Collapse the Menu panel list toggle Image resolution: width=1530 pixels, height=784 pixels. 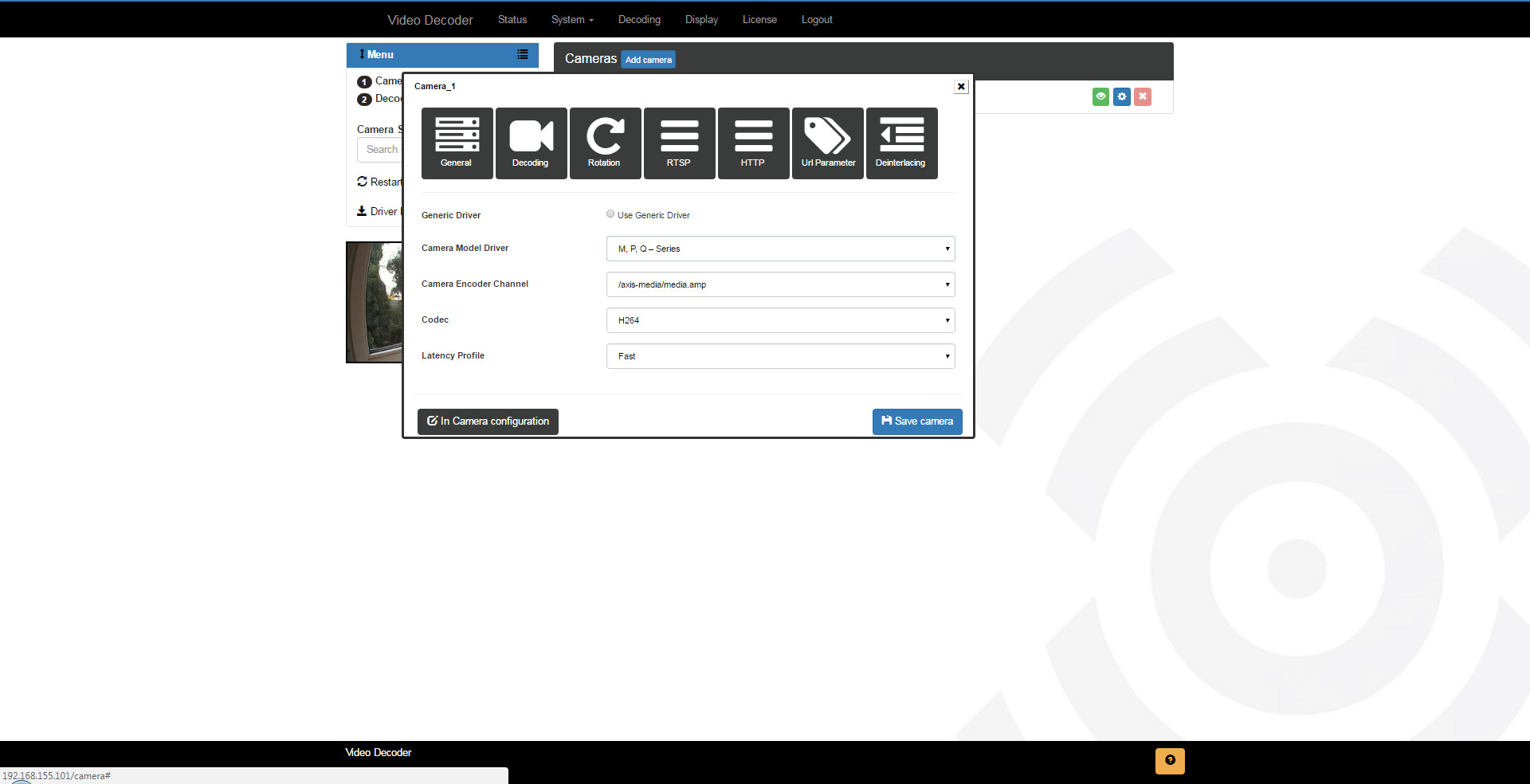tap(522, 55)
